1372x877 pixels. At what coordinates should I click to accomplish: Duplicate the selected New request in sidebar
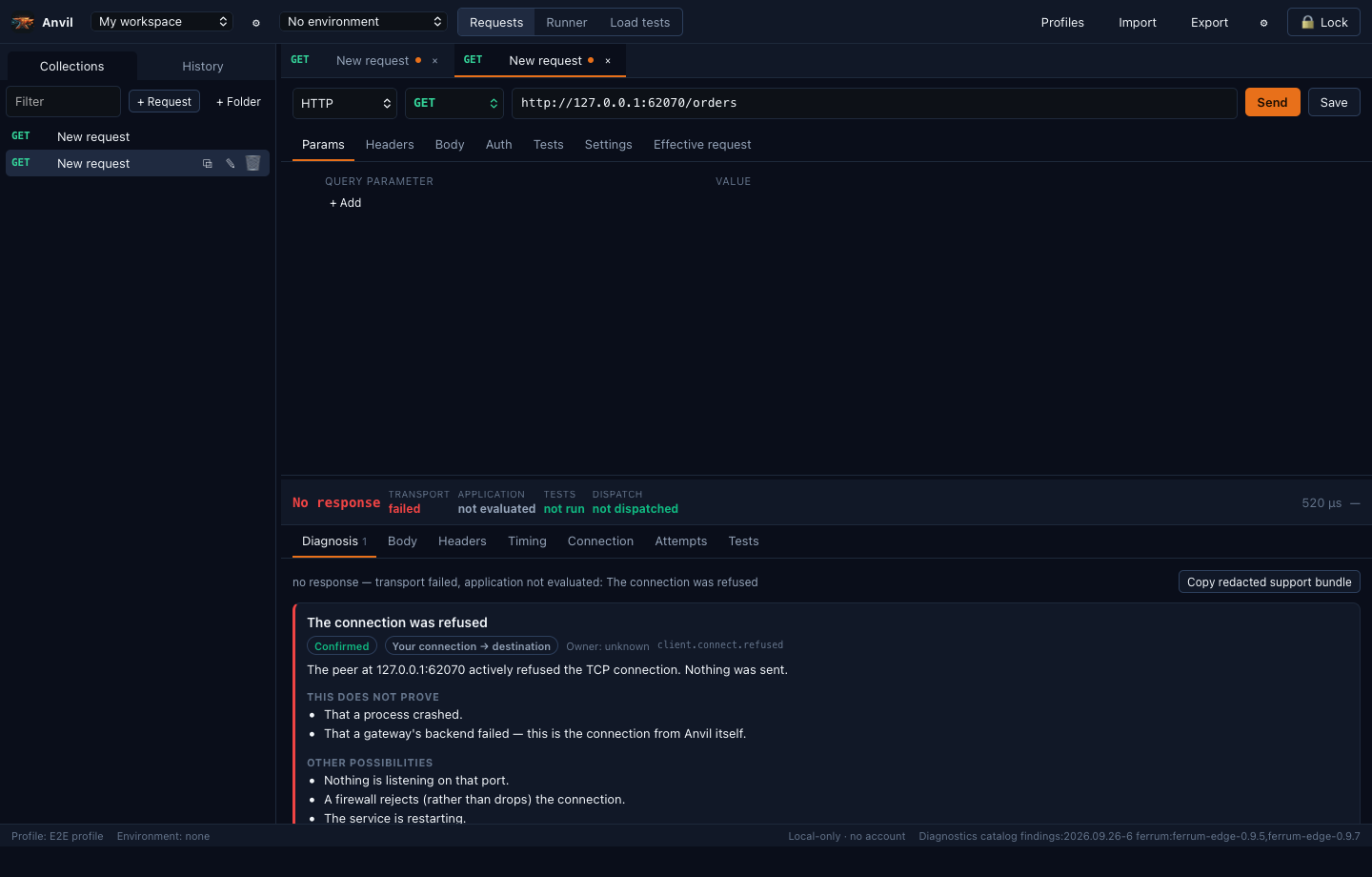click(207, 163)
